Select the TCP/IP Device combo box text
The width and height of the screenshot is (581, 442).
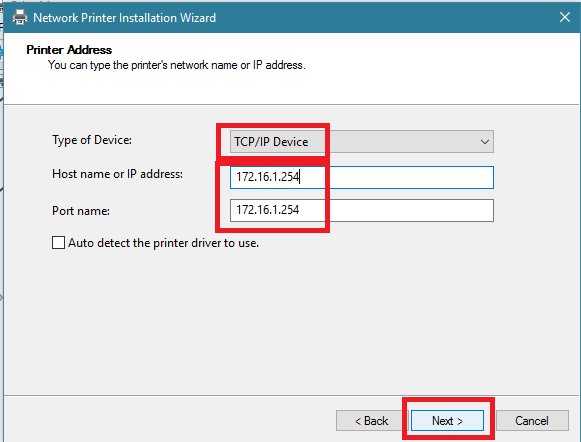point(271,142)
